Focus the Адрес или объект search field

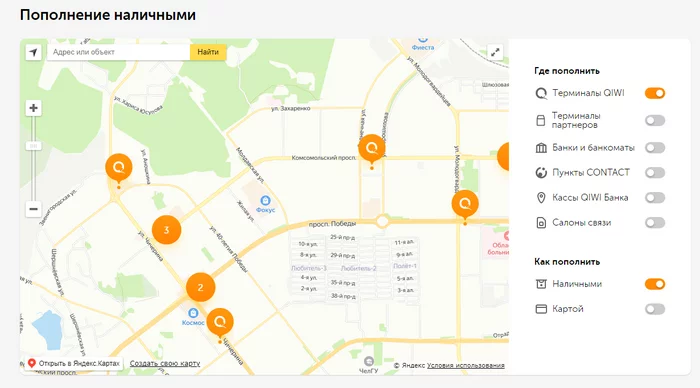118,52
